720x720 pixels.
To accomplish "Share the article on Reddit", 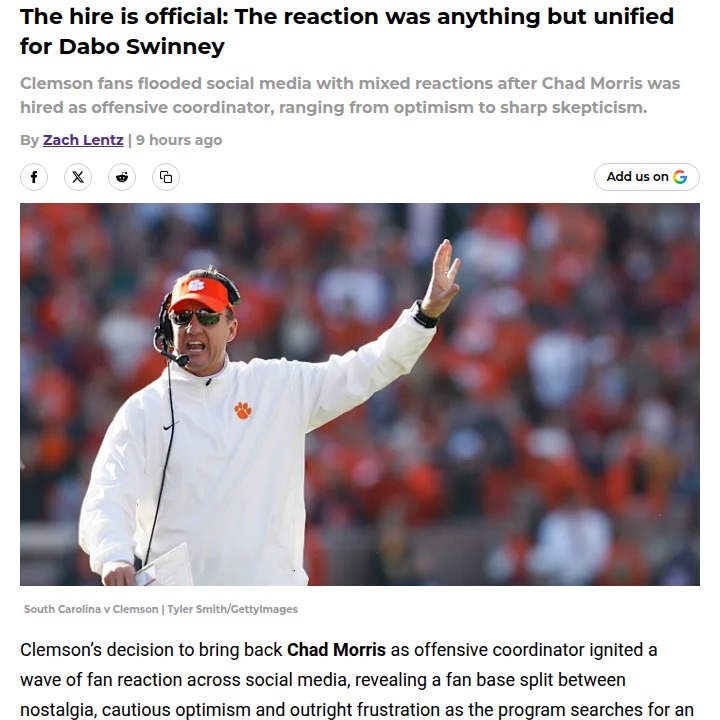I will click(122, 177).
